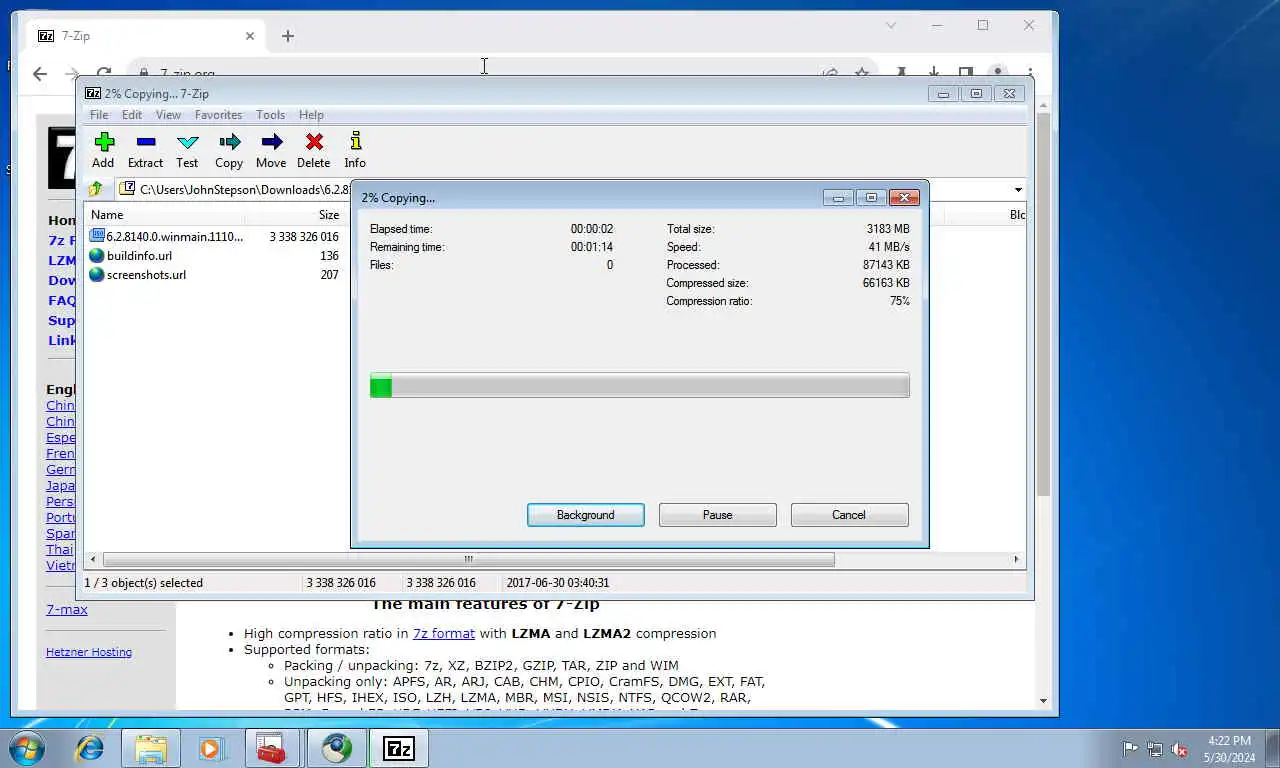Open Windows Media Player taskbar icon
Screen dimensions: 1280x768
click(x=210, y=748)
